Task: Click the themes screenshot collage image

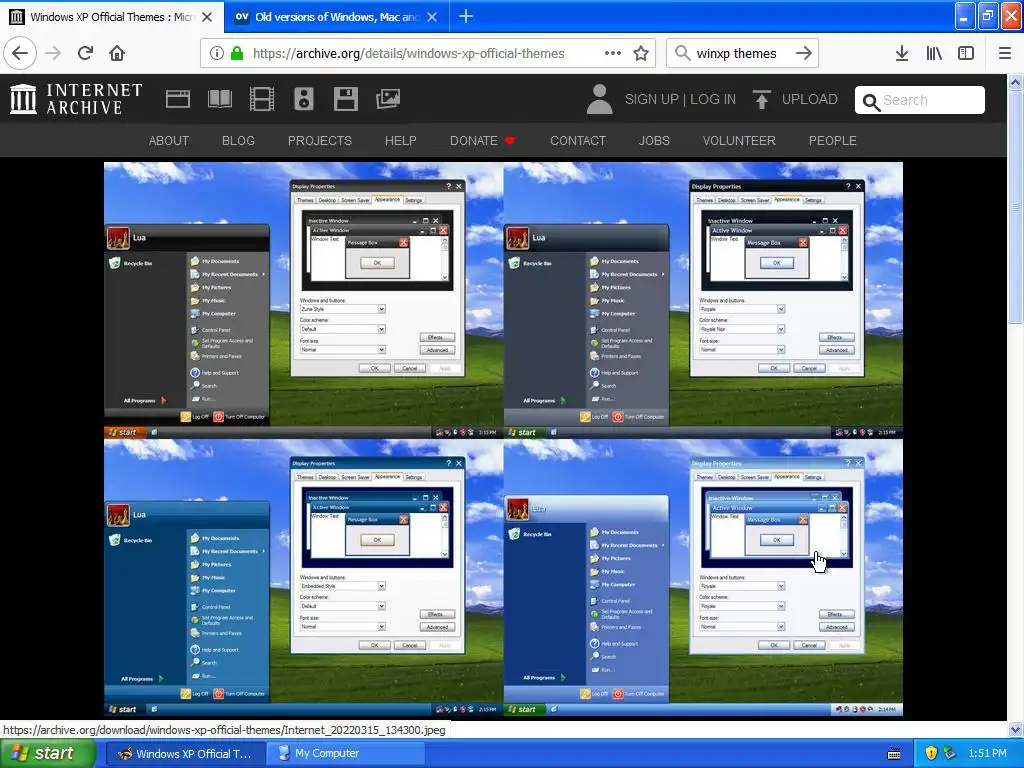Action: point(504,439)
